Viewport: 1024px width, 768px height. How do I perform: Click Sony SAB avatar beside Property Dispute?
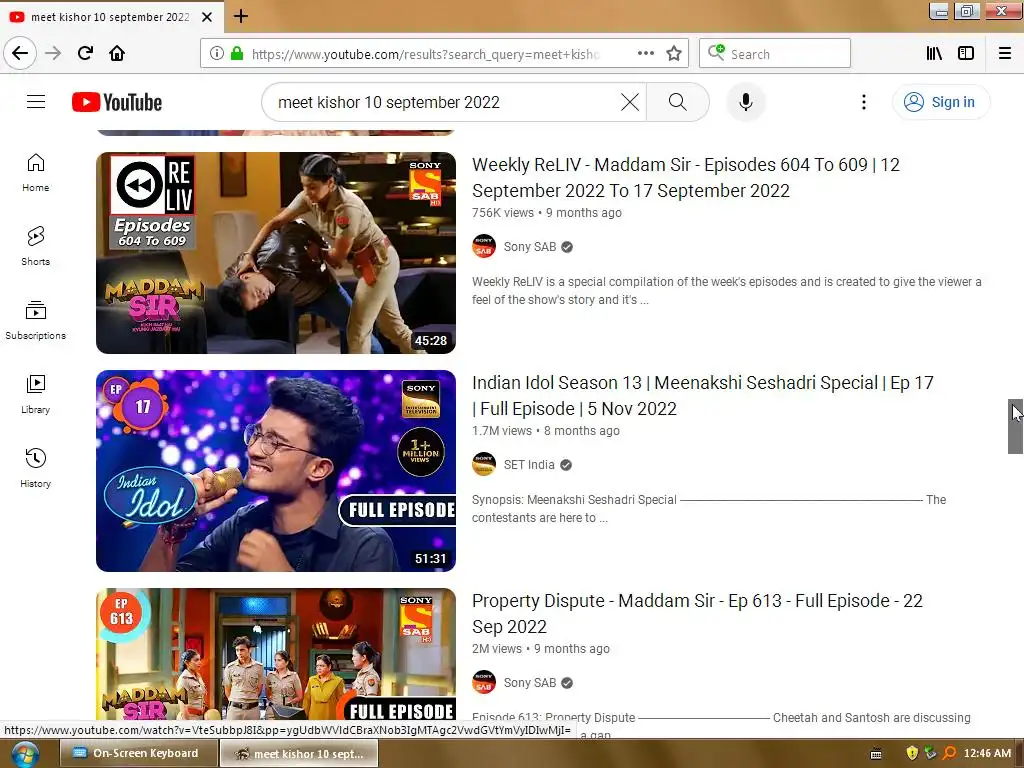click(x=484, y=682)
